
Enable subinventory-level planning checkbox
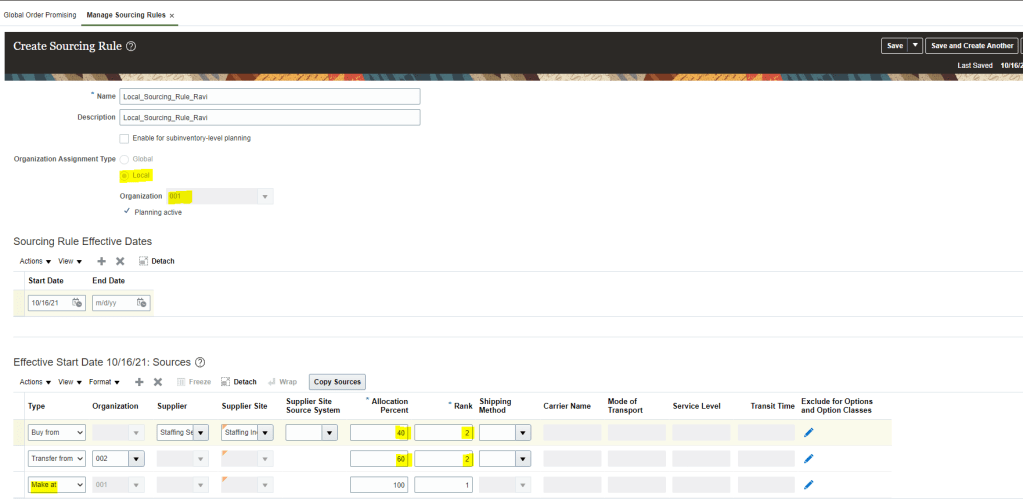coord(124,138)
